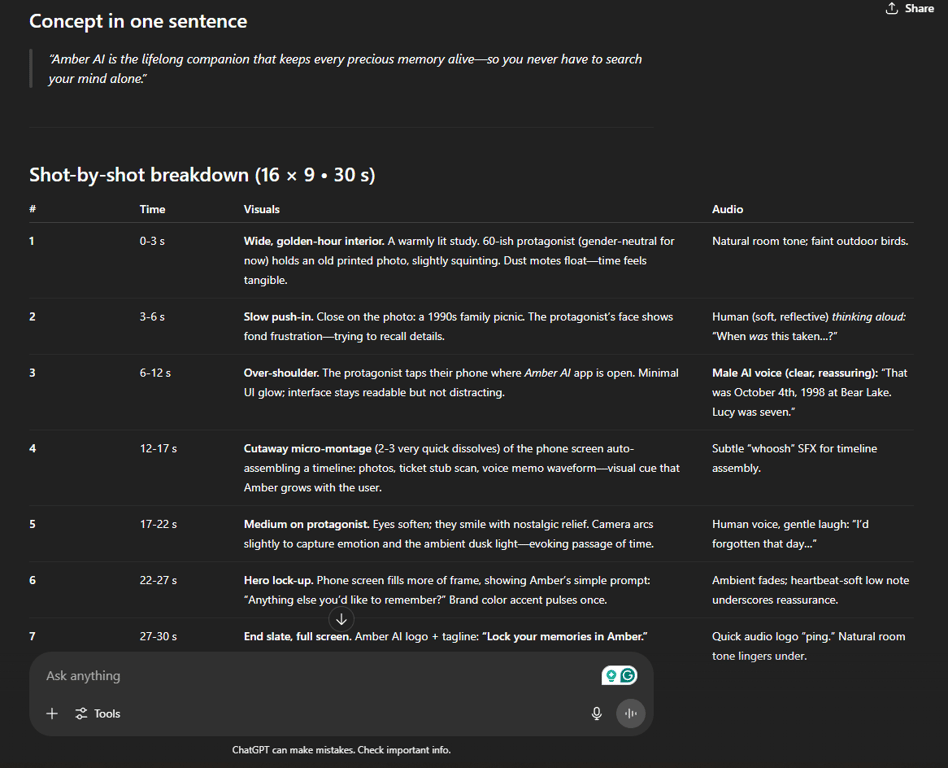Viewport: 948px width, 768px height.
Task: Open the Share dialog via Share label
Action: pyautogui.click(x=919, y=8)
